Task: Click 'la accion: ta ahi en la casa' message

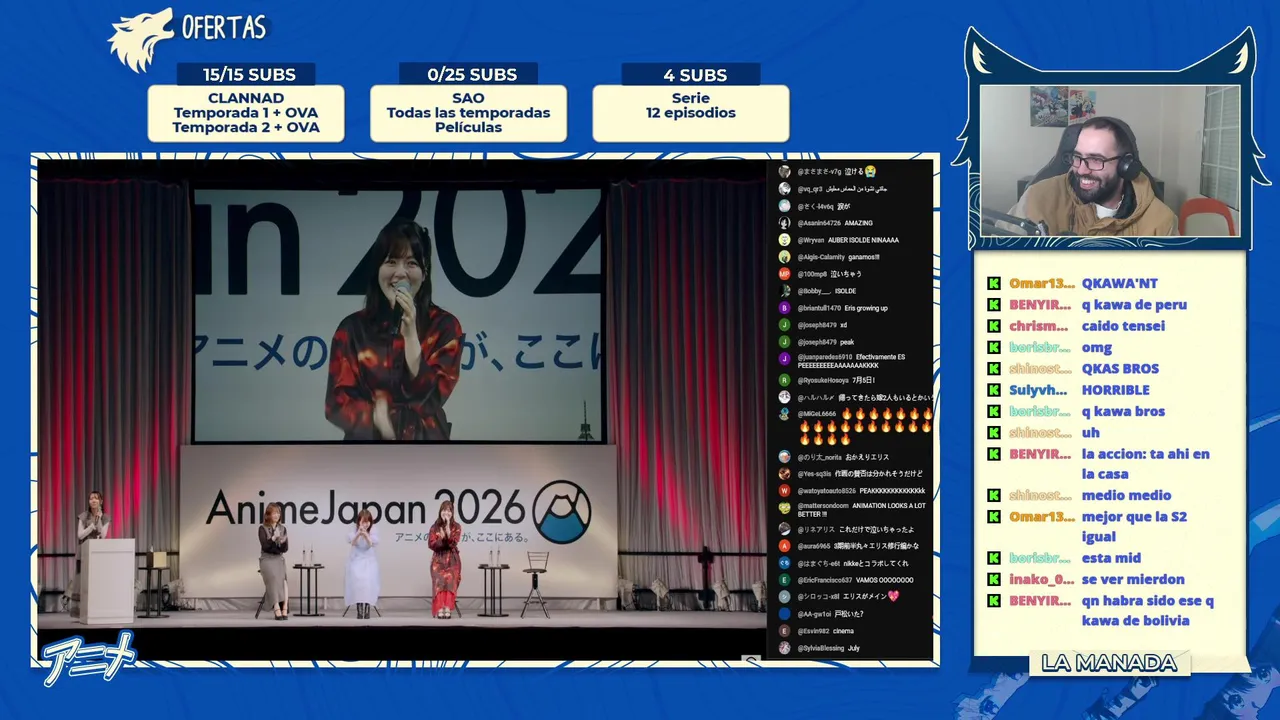Action: coord(1145,464)
